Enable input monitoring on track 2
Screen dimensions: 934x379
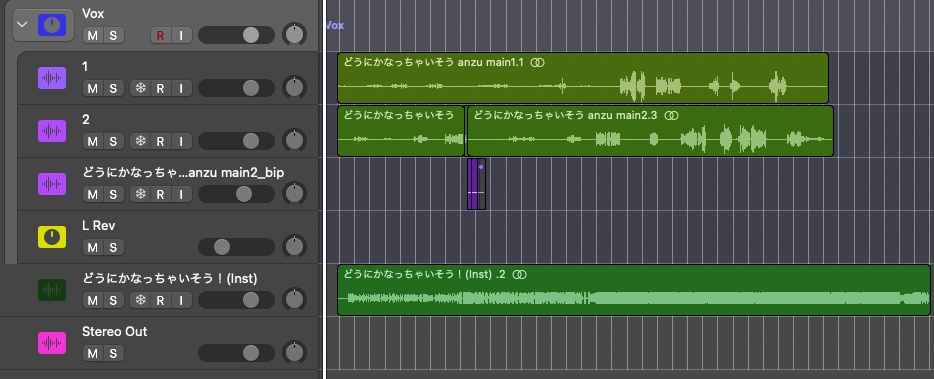coord(181,141)
